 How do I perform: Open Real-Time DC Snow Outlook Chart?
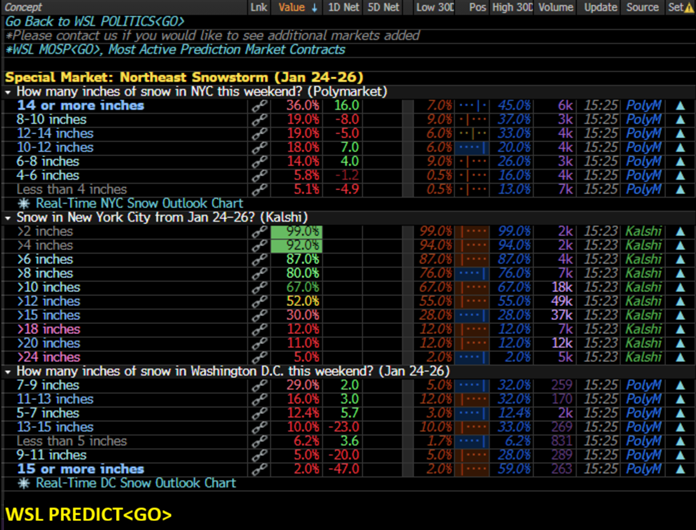[135, 483]
